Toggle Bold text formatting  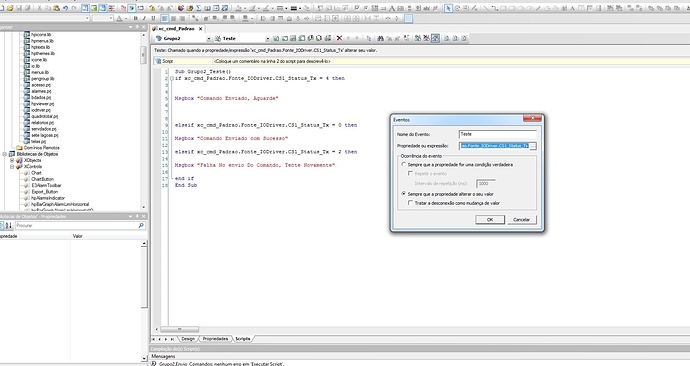[x=136, y=18]
